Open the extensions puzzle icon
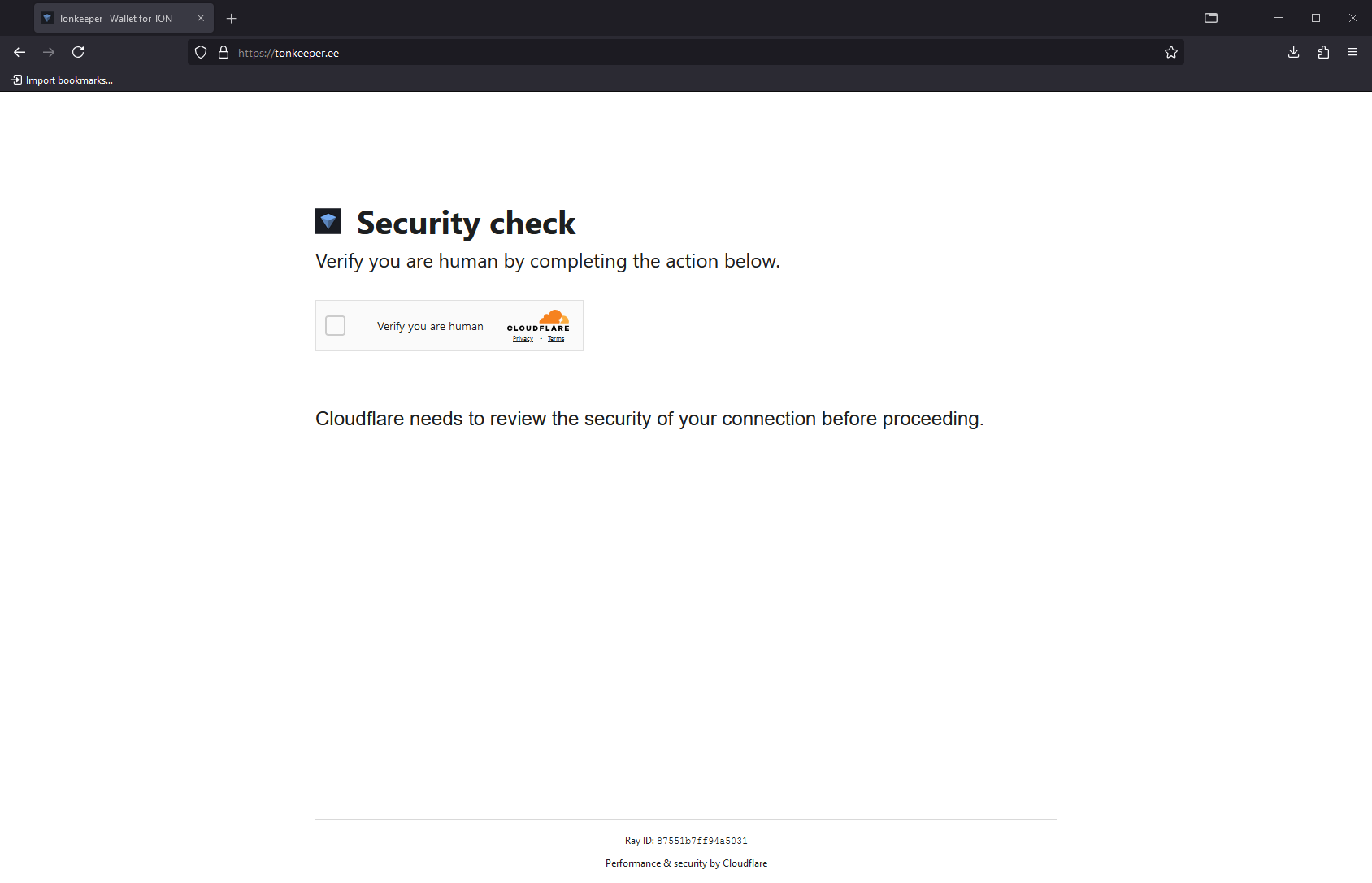The width and height of the screenshot is (1372, 883). [x=1323, y=52]
